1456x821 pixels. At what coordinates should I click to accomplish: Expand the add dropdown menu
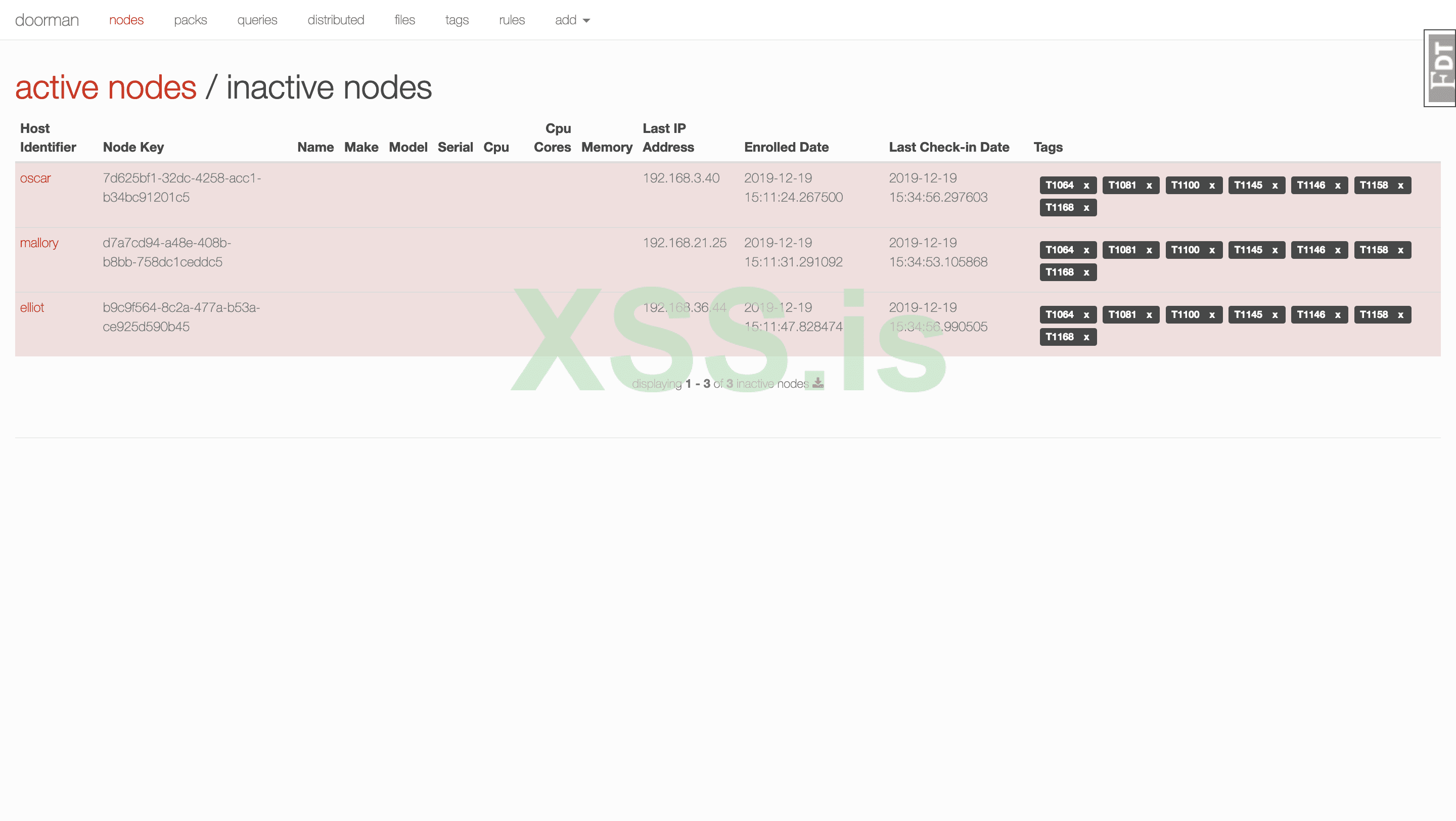[572, 20]
